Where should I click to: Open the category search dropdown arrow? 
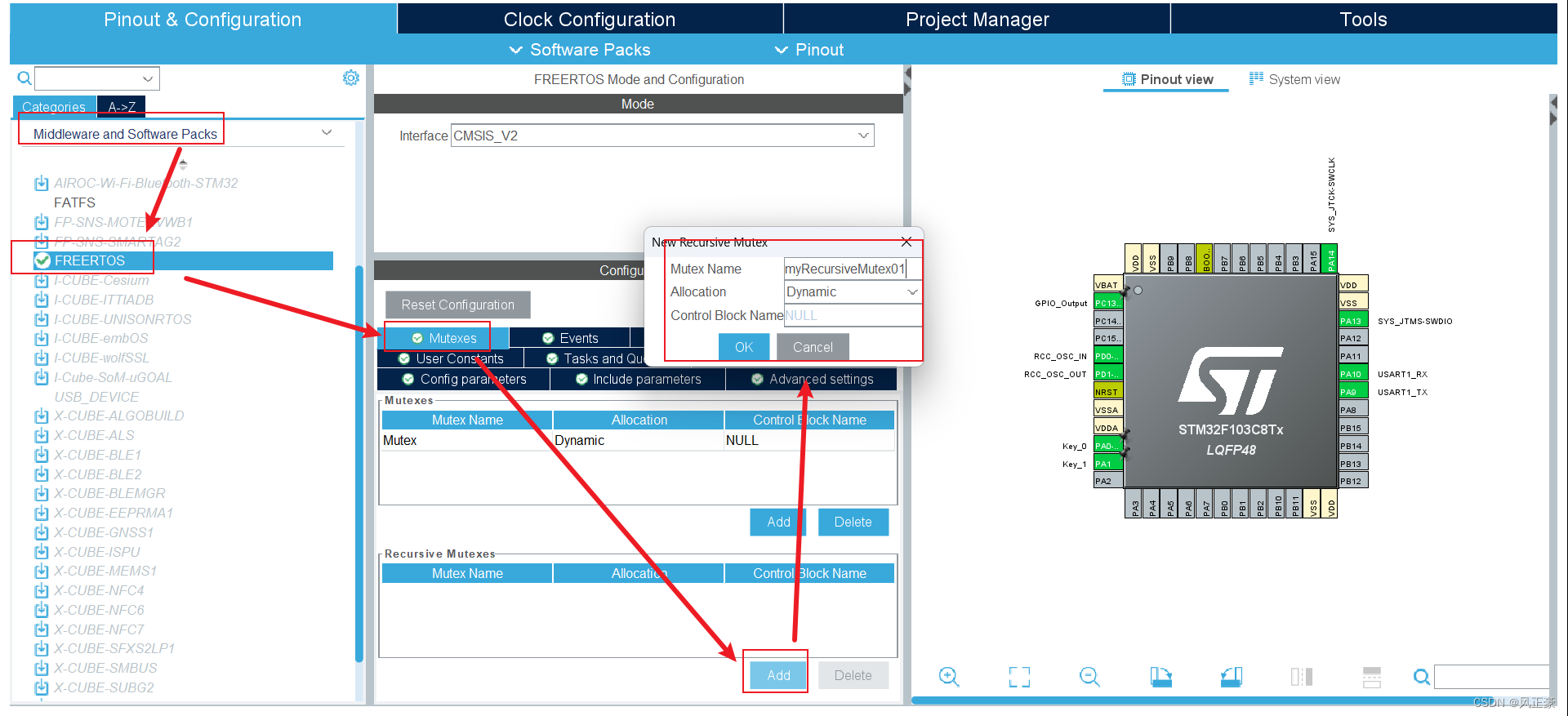[148, 78]
